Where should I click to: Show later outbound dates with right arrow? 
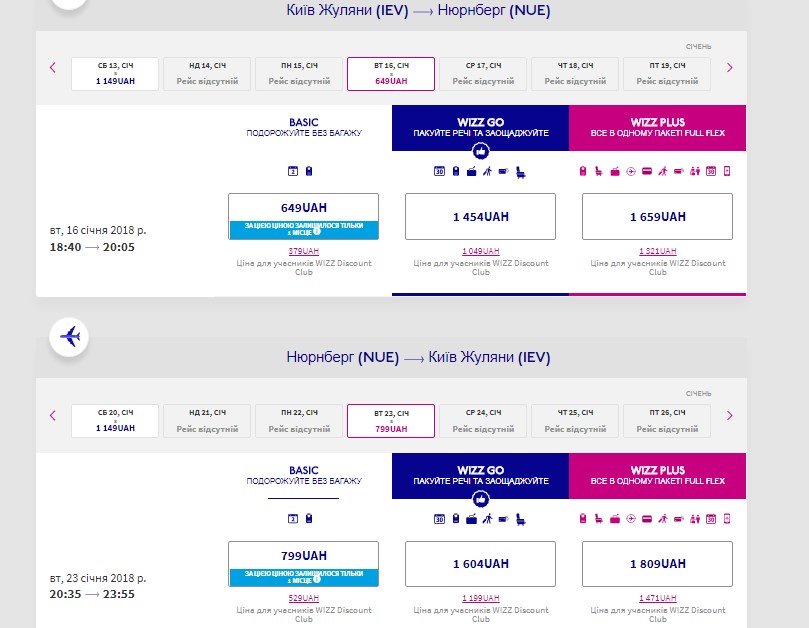tap(729, 68)
